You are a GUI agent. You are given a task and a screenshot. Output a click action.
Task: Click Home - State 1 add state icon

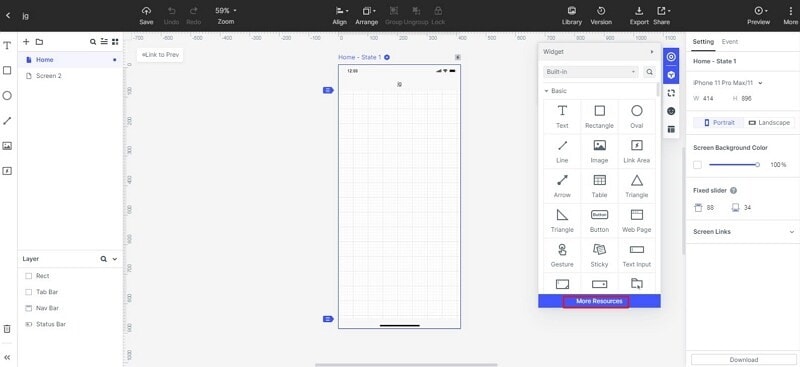387,57
